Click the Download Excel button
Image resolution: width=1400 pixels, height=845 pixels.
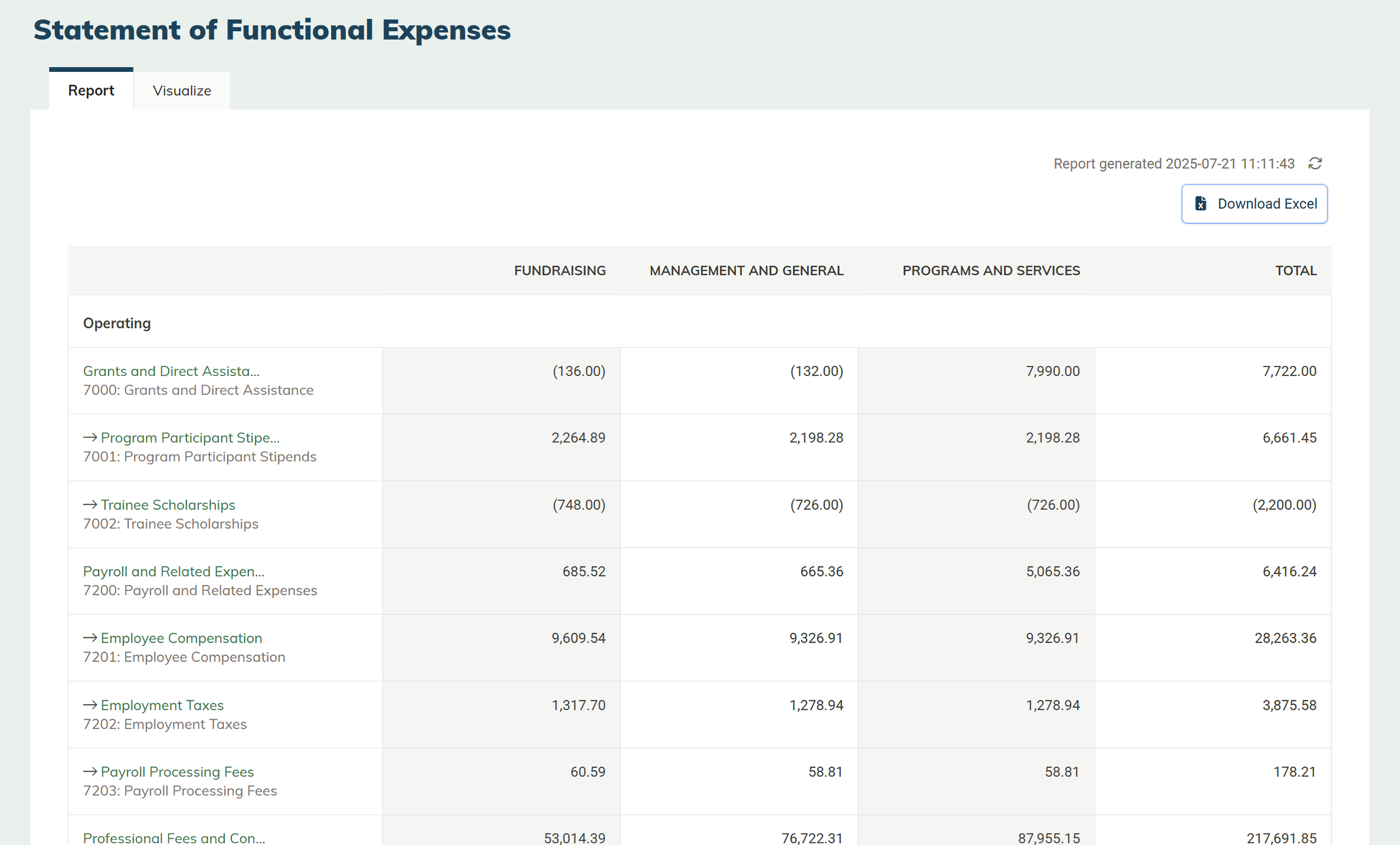(1254, 204)
